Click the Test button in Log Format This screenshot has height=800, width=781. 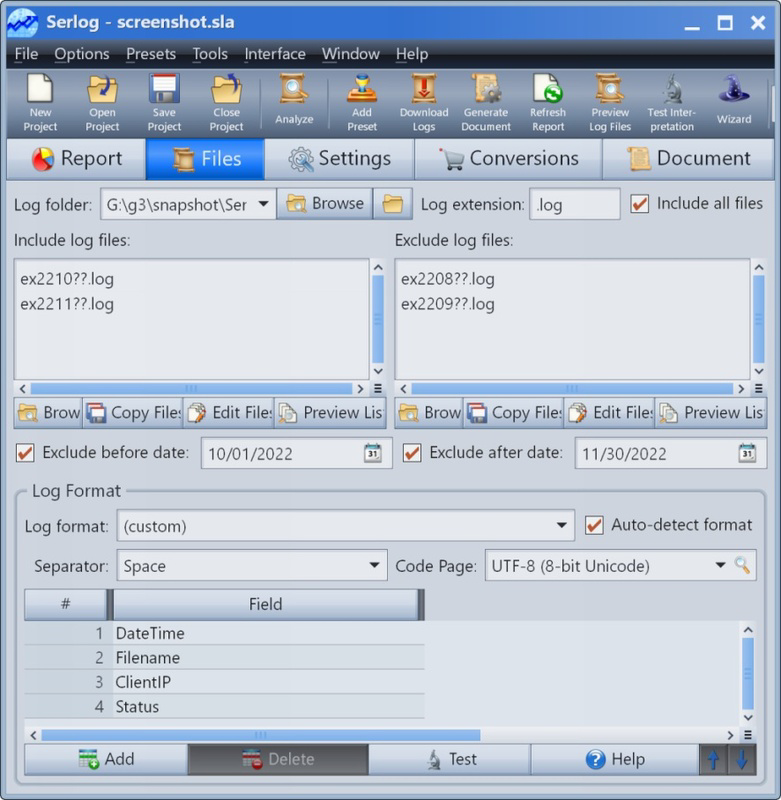point(449,759)
